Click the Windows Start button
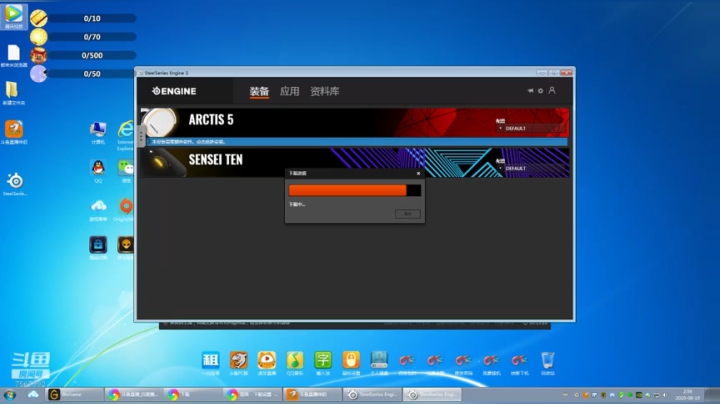This screenshot has width=720, height=404. (10, 394)
